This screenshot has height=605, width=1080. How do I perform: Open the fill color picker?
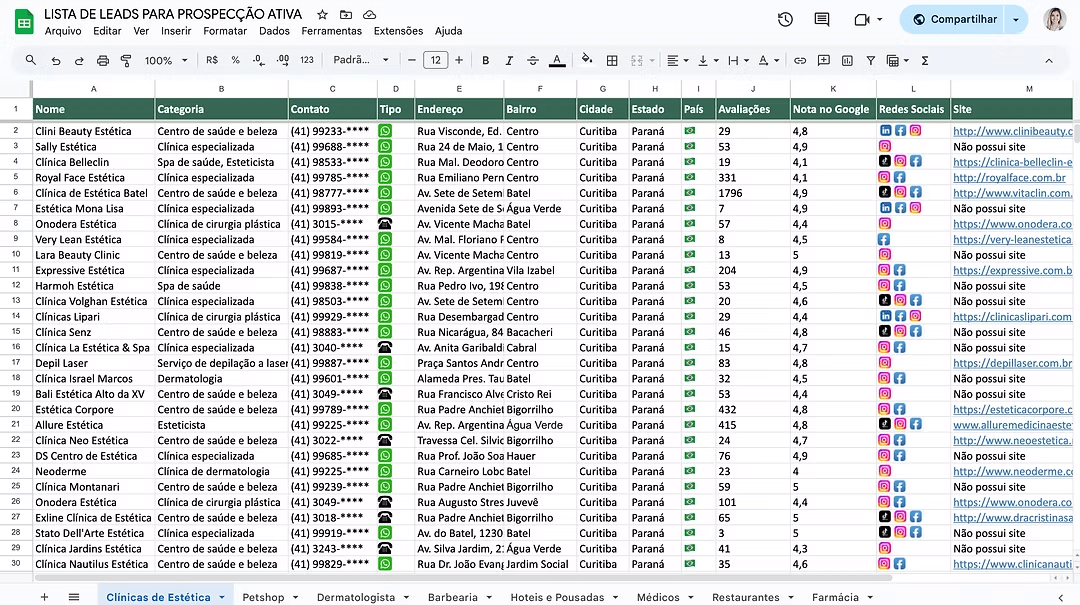coord(587,60)
